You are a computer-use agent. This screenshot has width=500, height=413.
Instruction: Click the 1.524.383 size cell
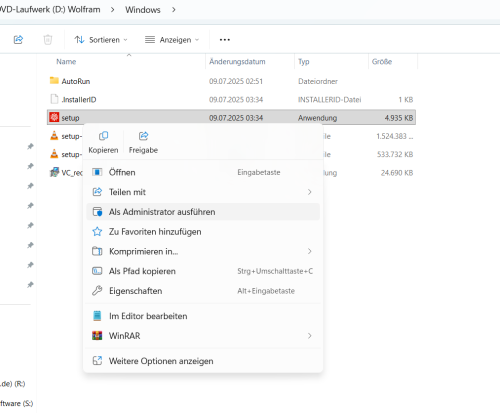click(x=394, y=136)
